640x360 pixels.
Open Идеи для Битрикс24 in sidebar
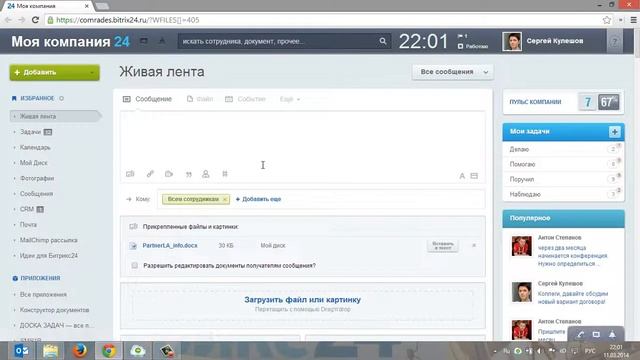coord(49,256)
